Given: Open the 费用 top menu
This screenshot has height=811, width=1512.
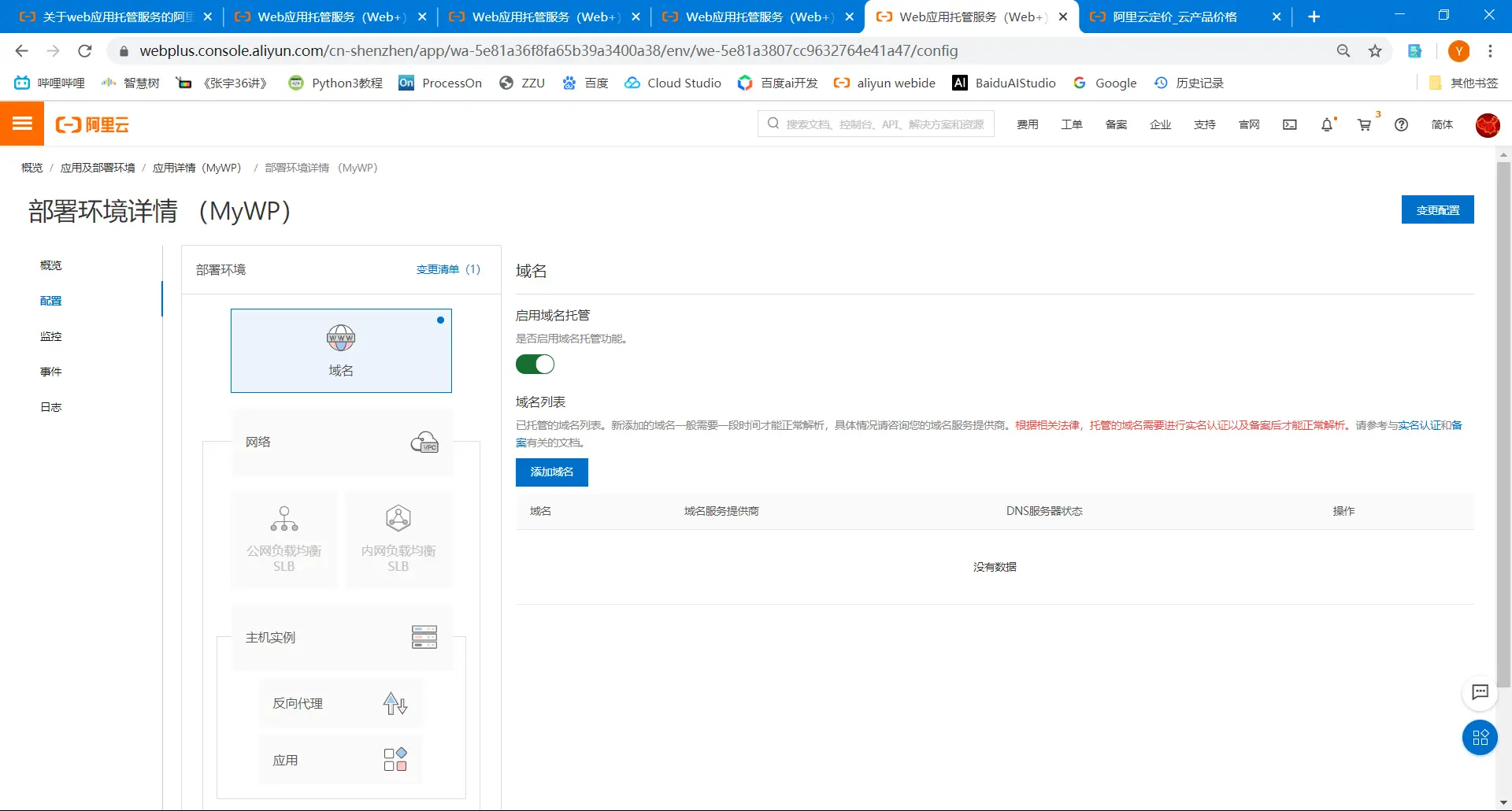Looking at the screenshot, I should tap(1028, 124).
